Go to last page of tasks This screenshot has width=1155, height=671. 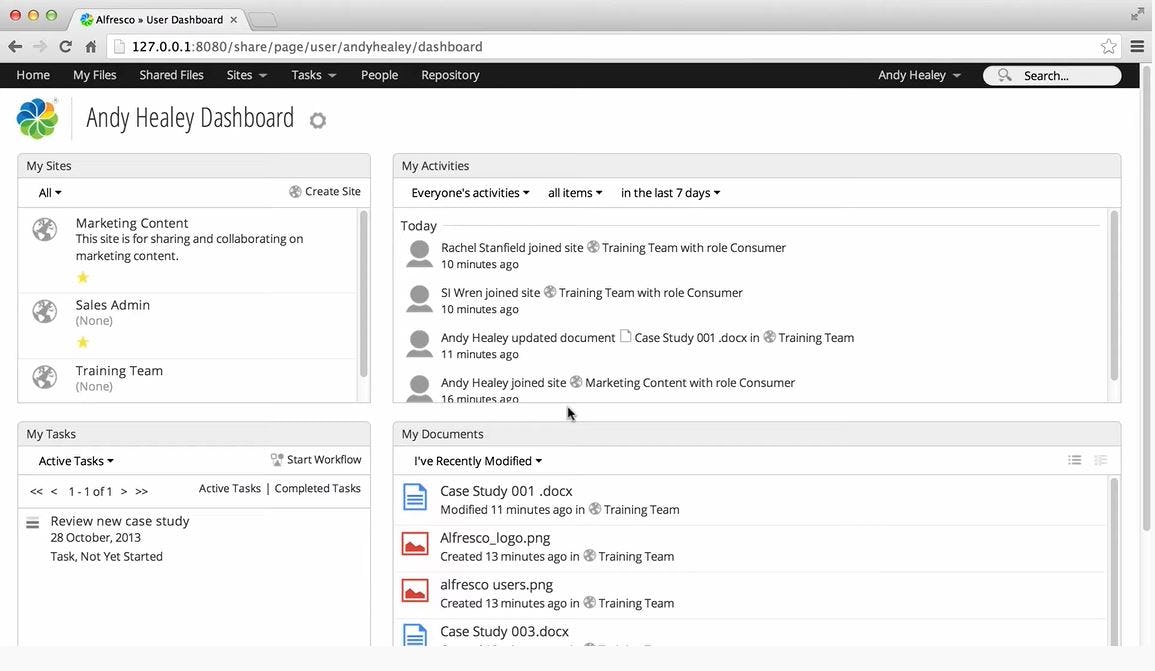[141, 491]
